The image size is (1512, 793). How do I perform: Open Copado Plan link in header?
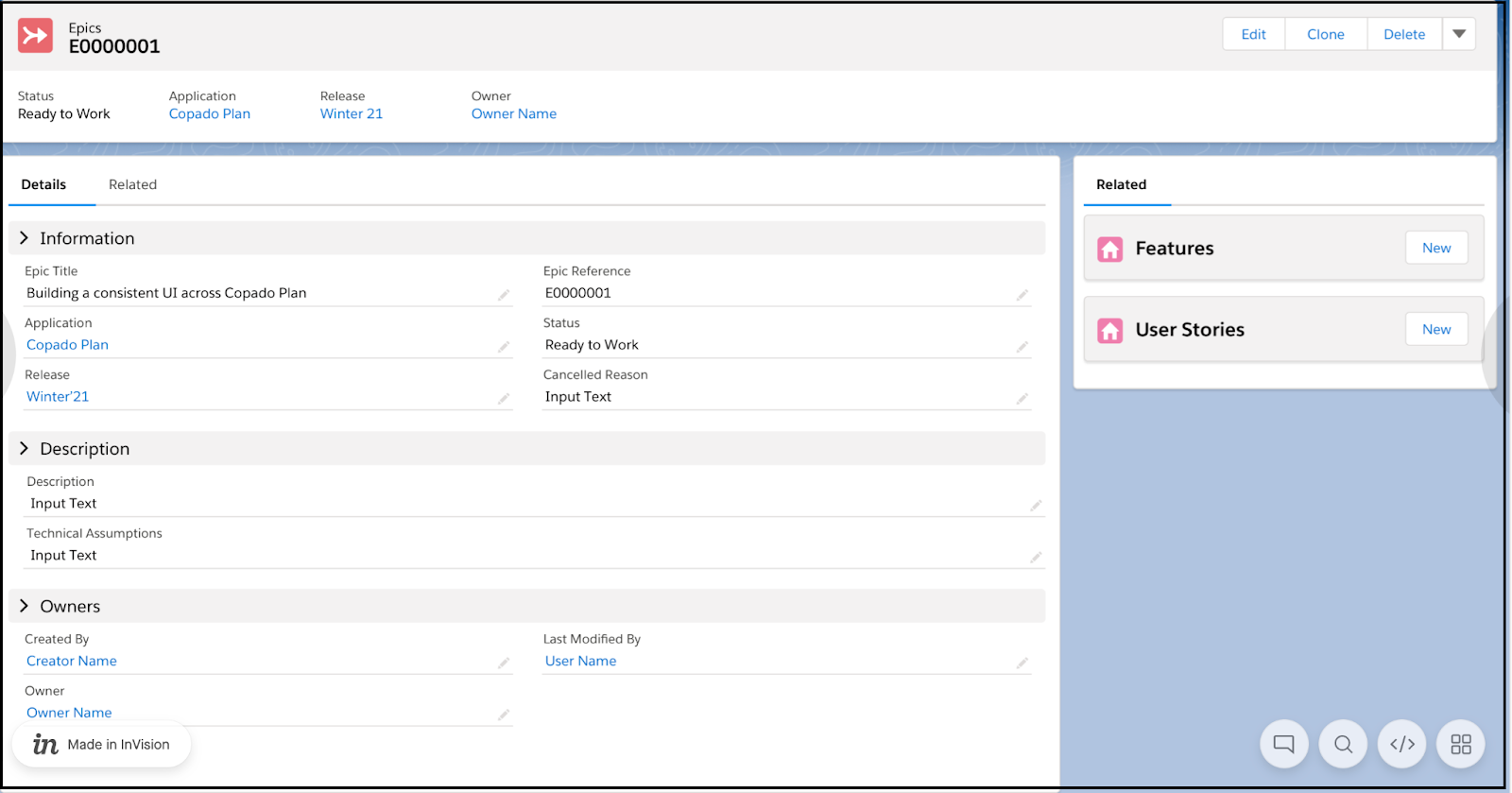click(x=210, y=113)
